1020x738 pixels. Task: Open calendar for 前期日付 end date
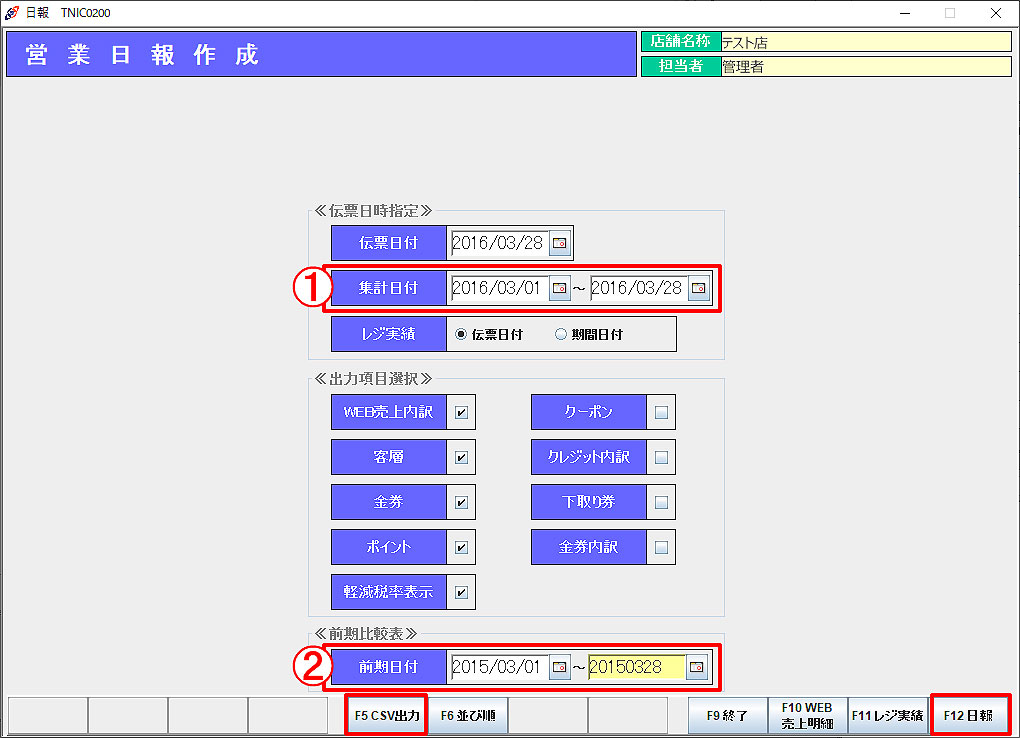(697, 667)
